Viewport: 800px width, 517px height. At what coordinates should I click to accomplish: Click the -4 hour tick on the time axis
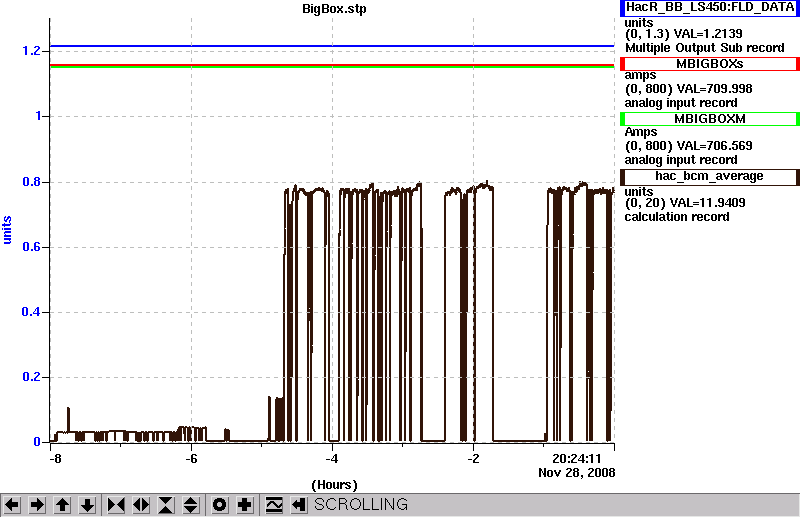(332, 459)
